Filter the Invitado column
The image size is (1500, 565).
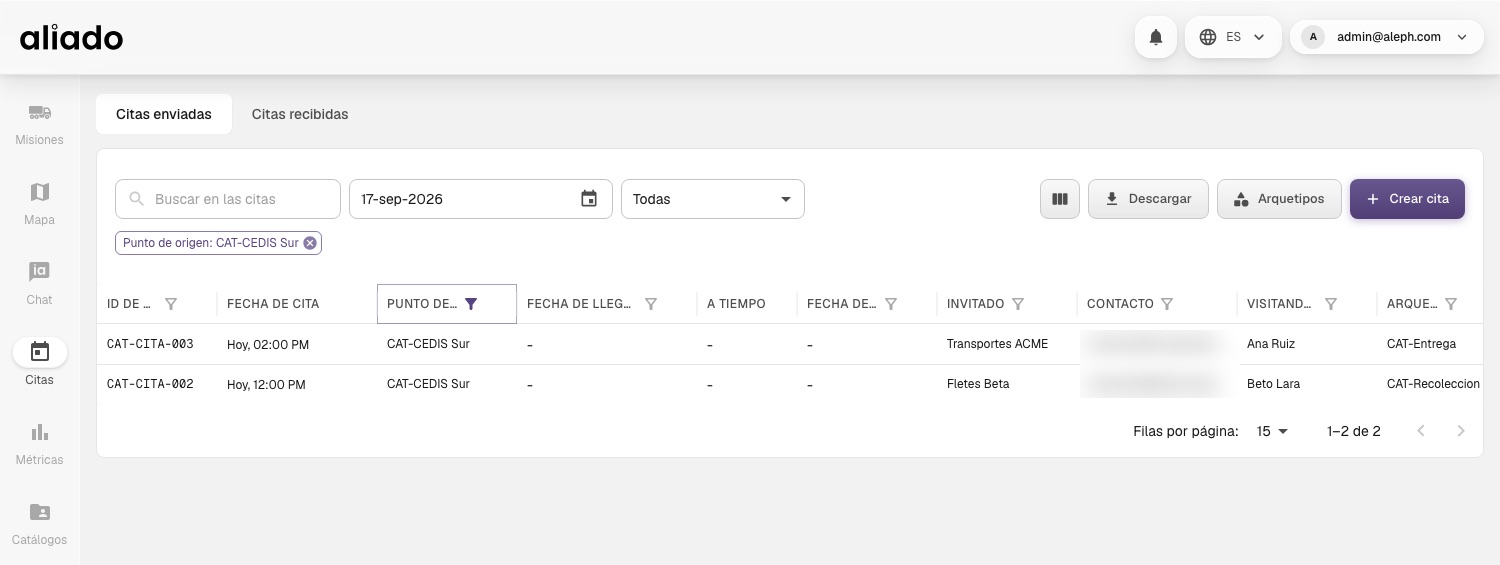[1018, 304]
